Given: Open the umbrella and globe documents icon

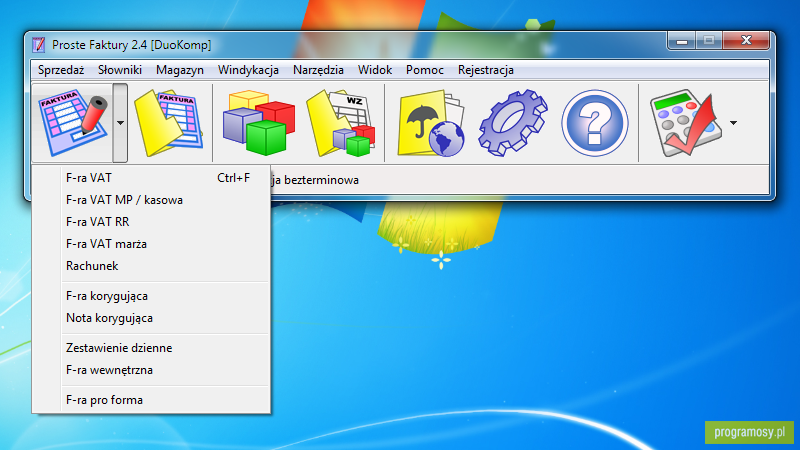Looking at the screenshot, I should click(431, 123).
